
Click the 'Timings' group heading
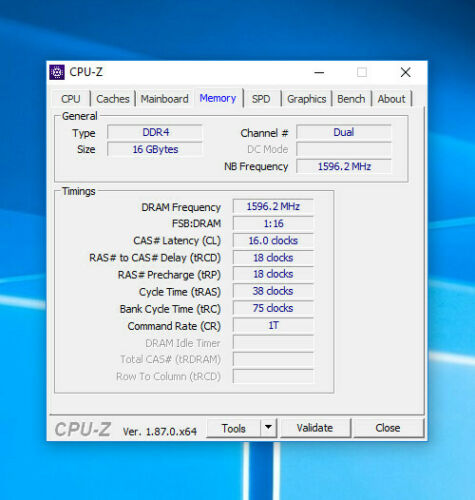tap(79, 191)
